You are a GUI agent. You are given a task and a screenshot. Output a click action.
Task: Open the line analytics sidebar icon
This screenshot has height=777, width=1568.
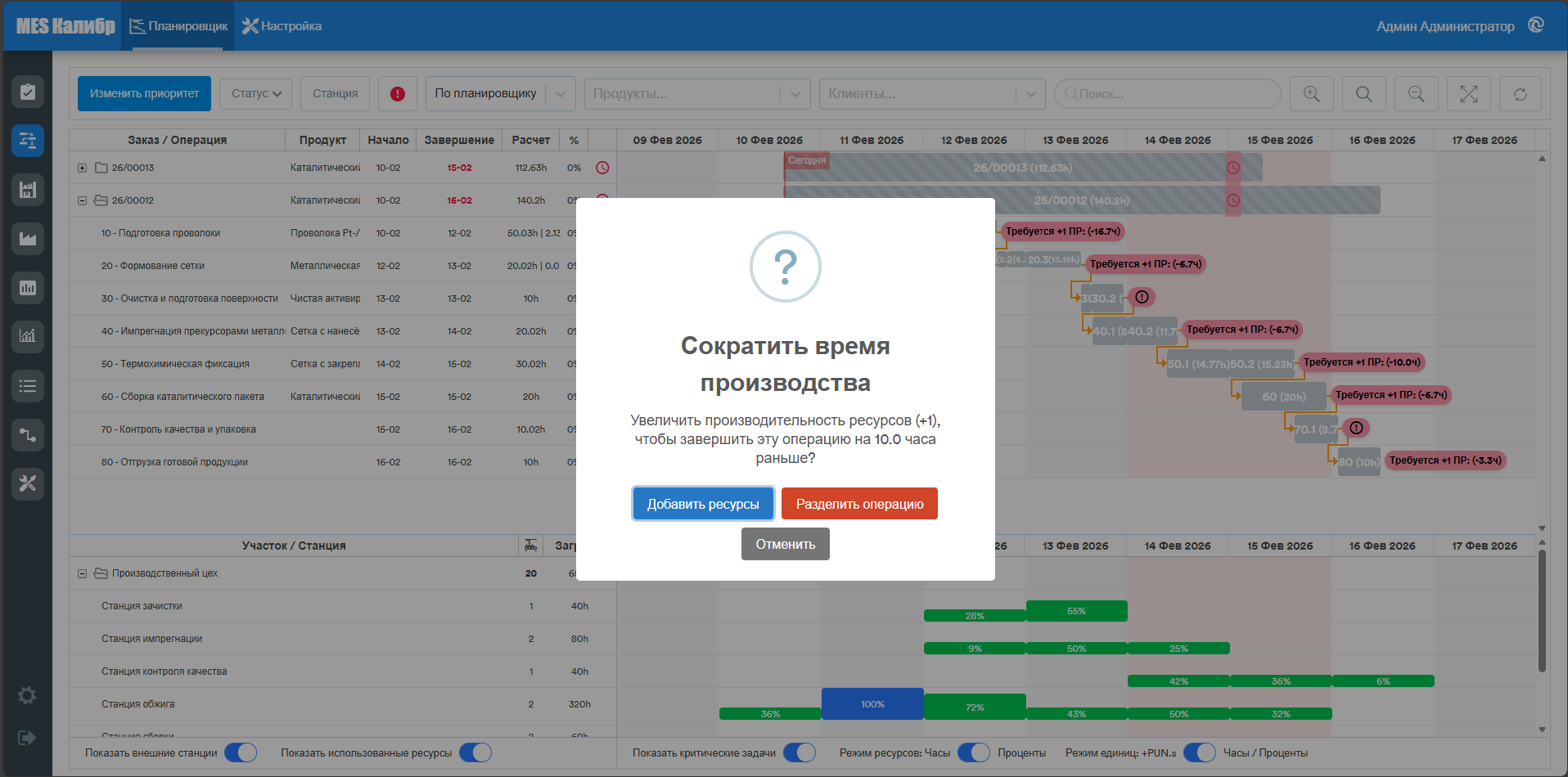28,336
